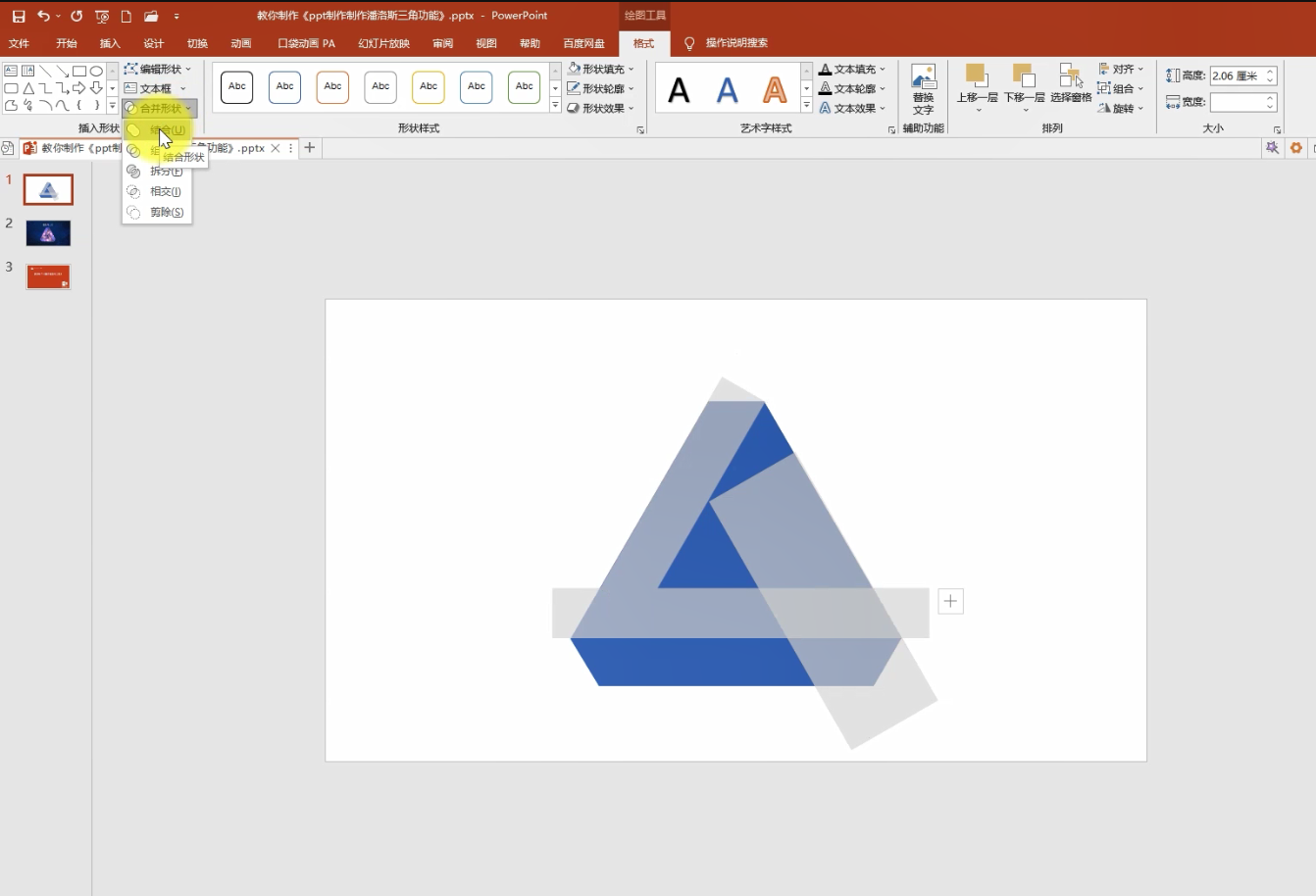Save the presentation with the floppy disk icon
Viewport: 1316px width, 896px height.
(19, 16)
